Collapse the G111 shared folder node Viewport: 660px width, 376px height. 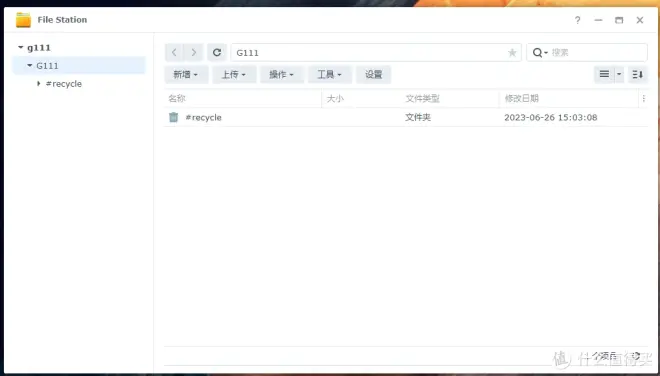point(29,66)
